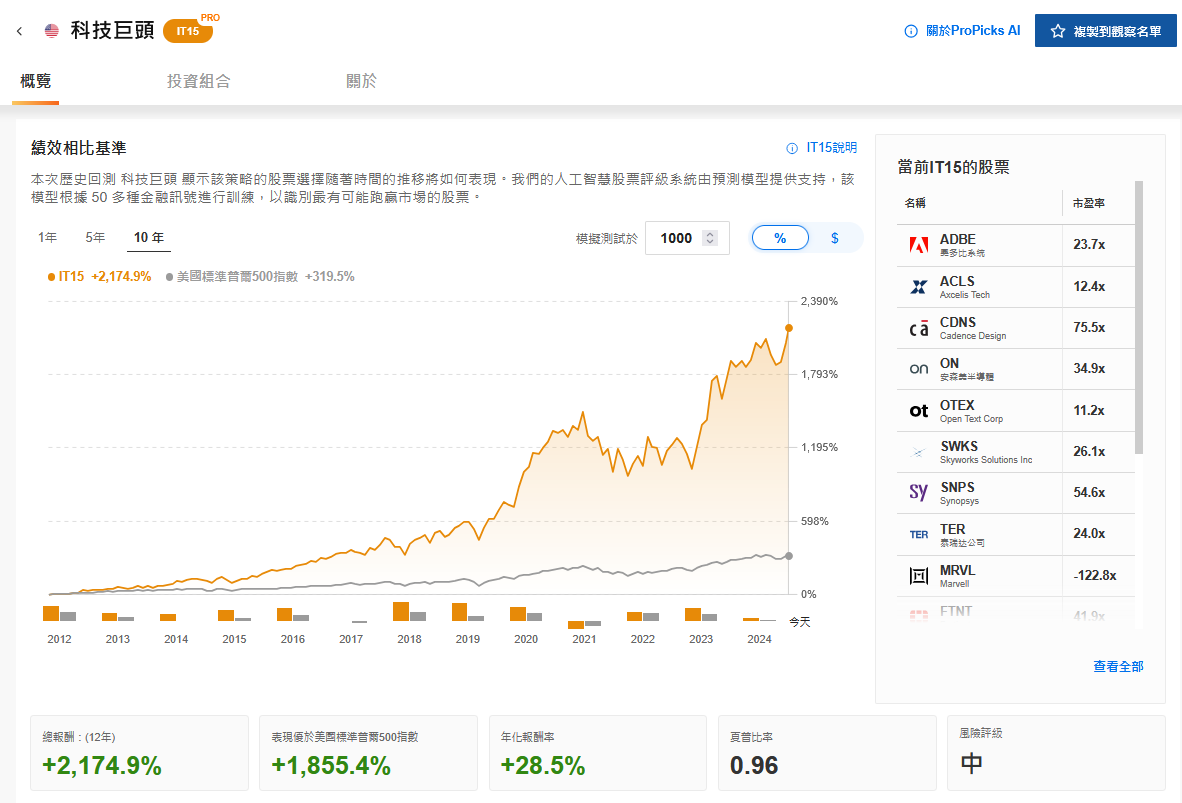Image resolution: width=1182 pixels, height=803 pixels.
Task: Click the orange IT15 legend dot
Action: click(51, 277)
